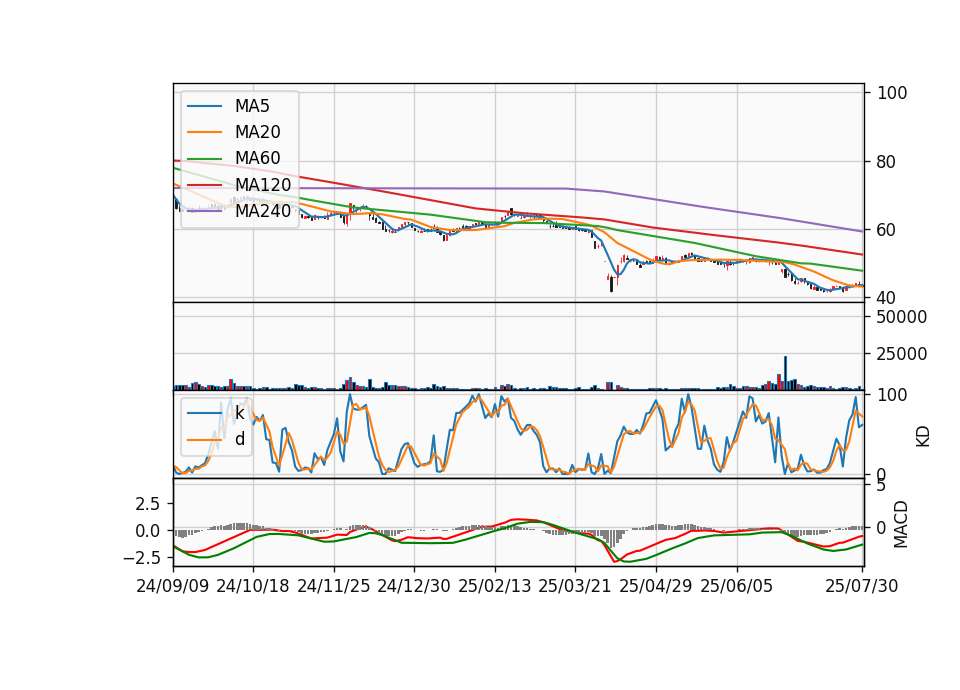
Task: Click the lowest candlestick in April dip
Action: click(x=611, y=283)
